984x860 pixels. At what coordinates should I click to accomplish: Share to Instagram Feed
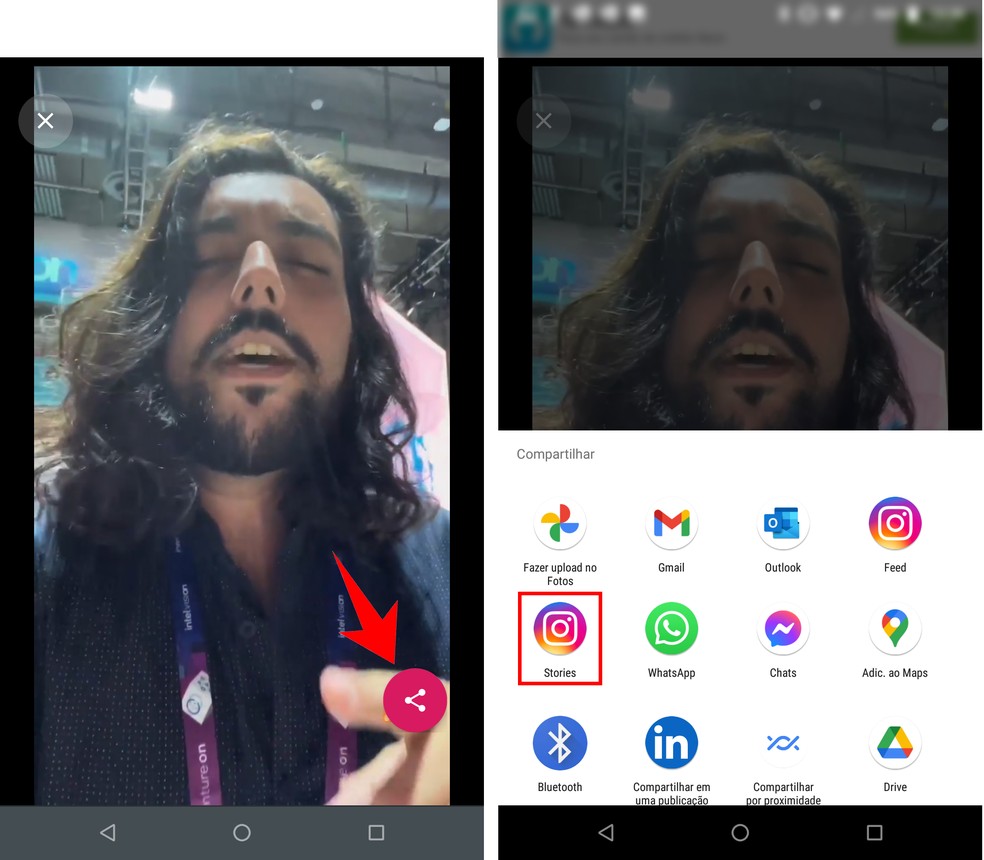click(x=895, y=536)
